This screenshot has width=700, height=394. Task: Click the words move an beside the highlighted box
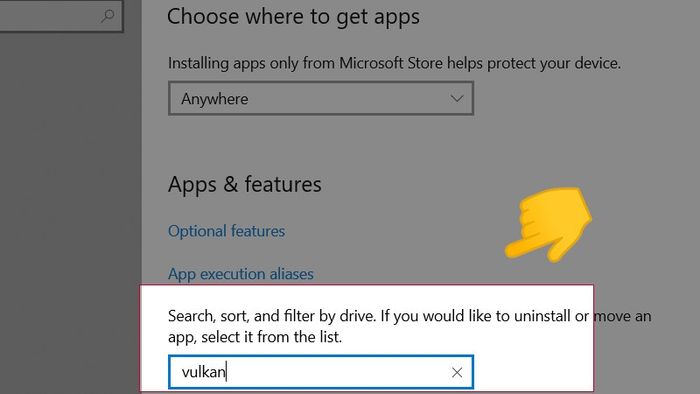pyautogui.click(x=623, y=316)
